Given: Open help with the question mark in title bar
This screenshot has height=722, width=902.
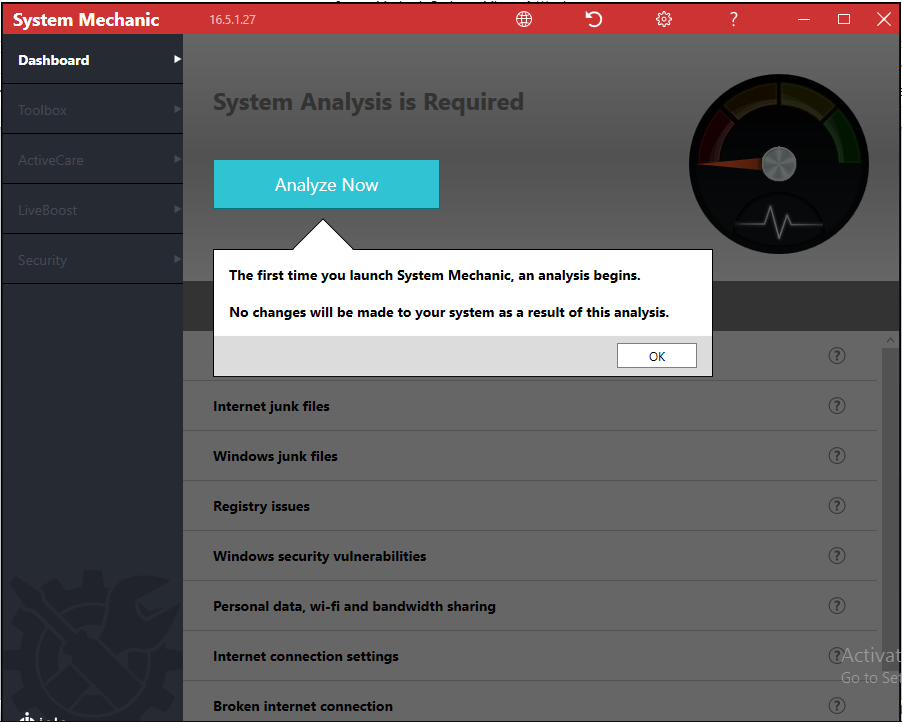Looking at the screenshot, I should click(733, 19).
